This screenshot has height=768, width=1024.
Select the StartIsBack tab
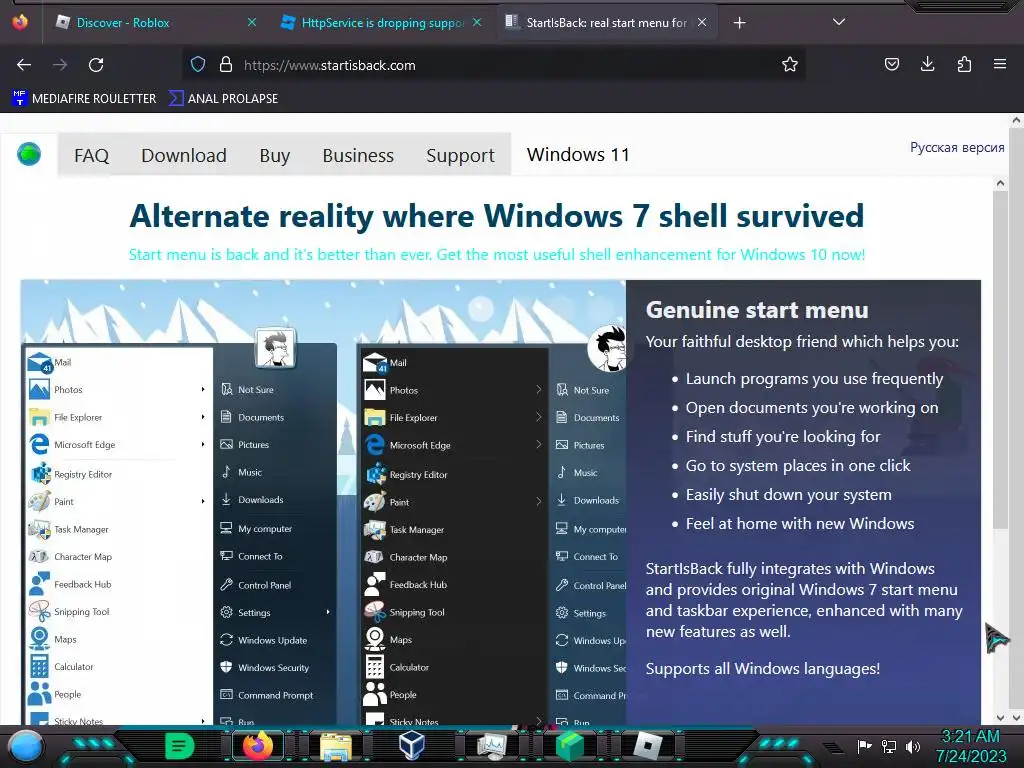pyautogui.click(x=606, y=23)
